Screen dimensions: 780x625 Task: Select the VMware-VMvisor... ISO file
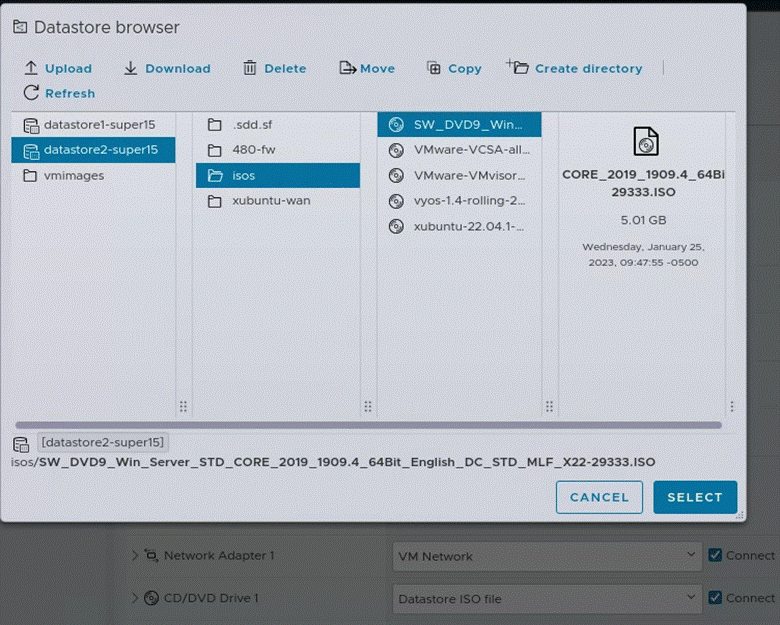point(459,176)
